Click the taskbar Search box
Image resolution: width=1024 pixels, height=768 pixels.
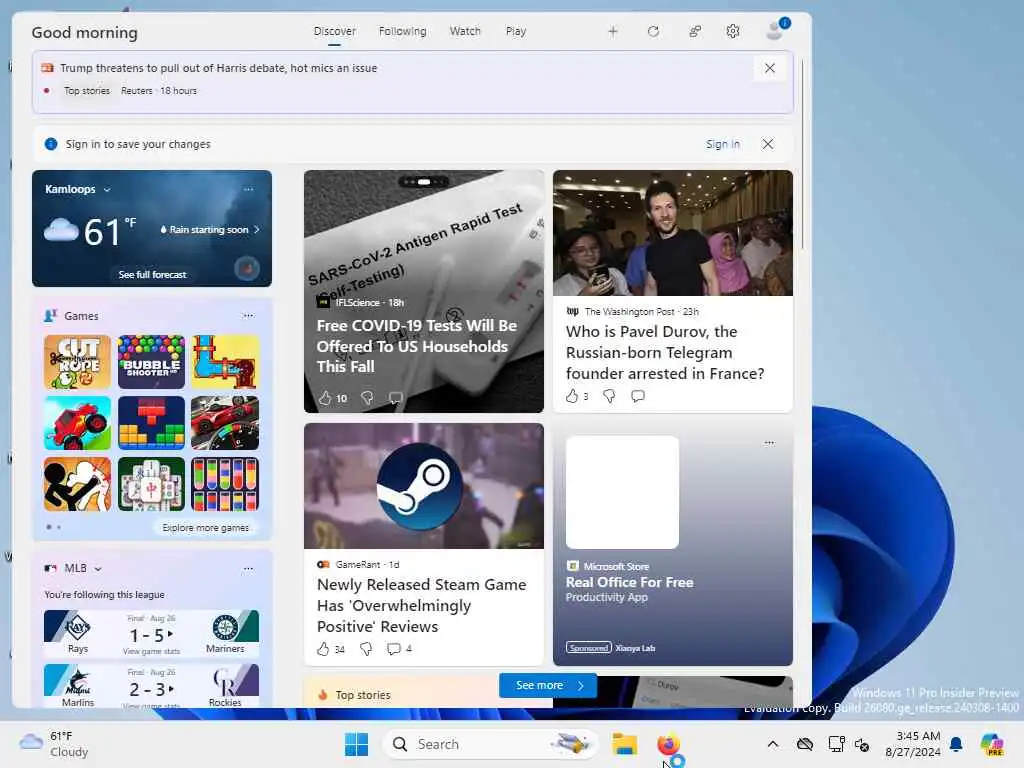(x=490, y=744)
